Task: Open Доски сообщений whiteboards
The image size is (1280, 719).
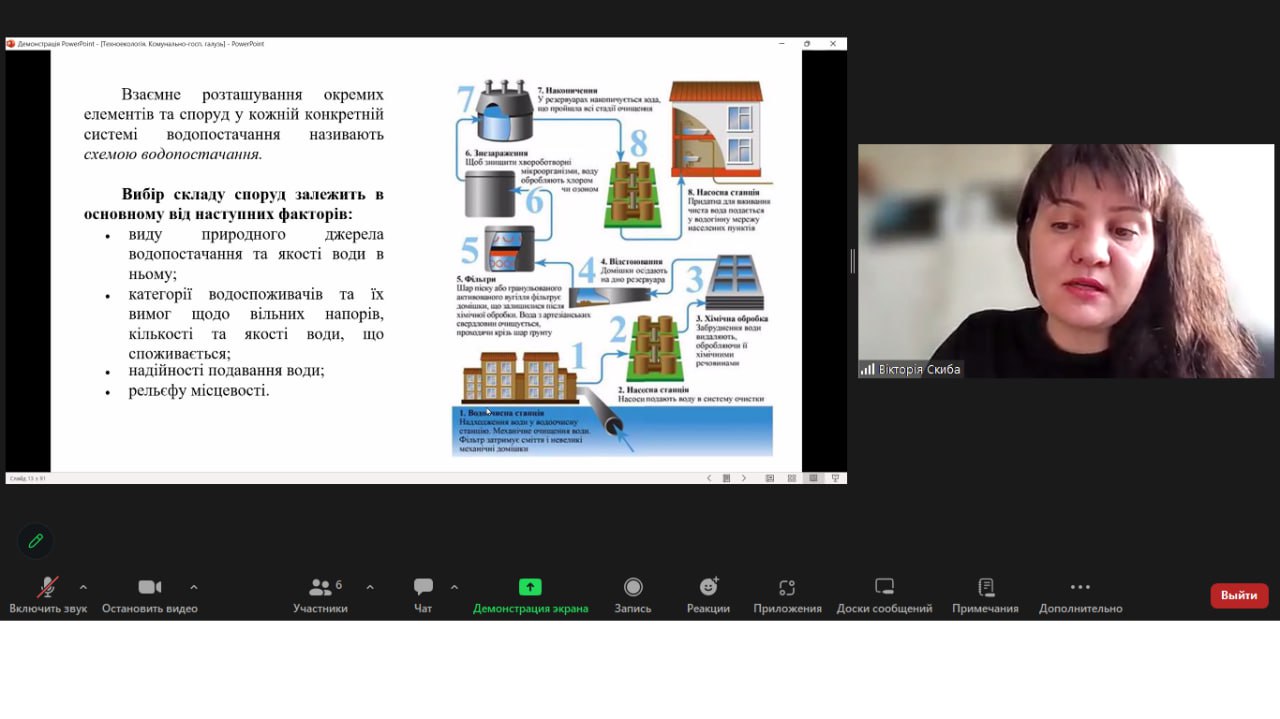Action: [884, 595]
